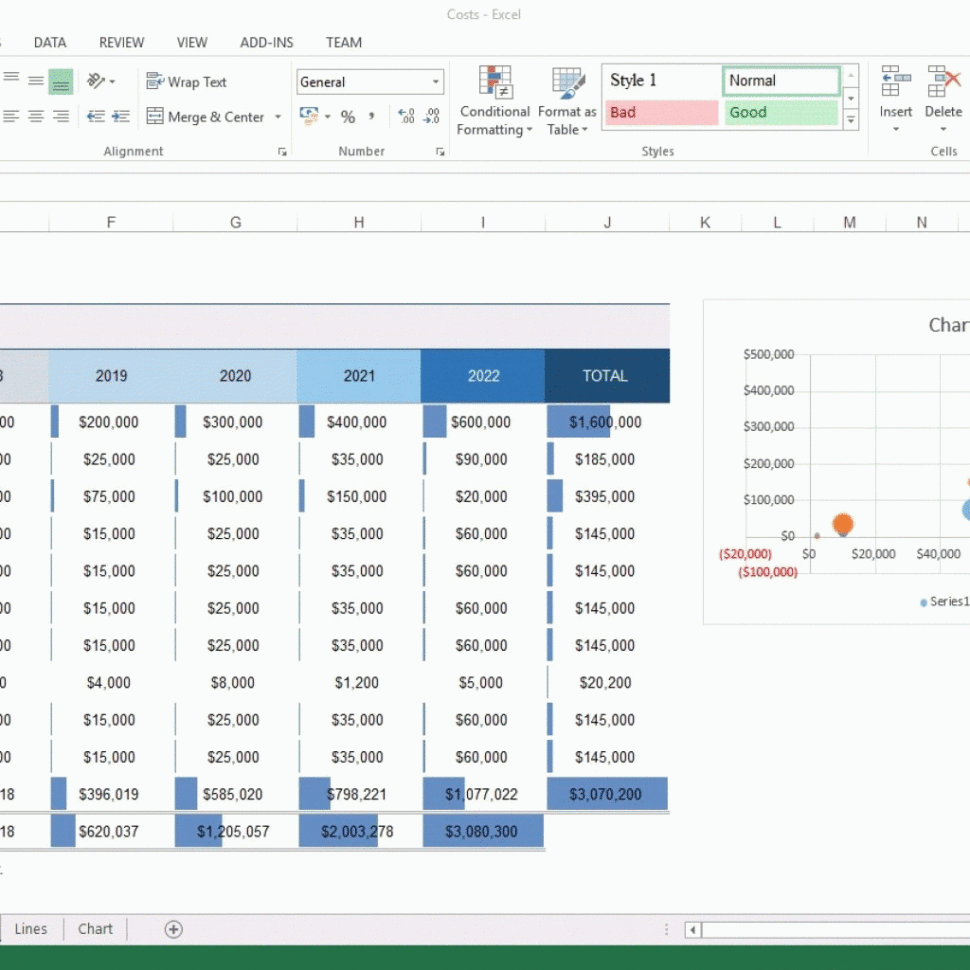The image size is (970, 970).
Task: Open the General number format dropdown
Action: [370, 82]
